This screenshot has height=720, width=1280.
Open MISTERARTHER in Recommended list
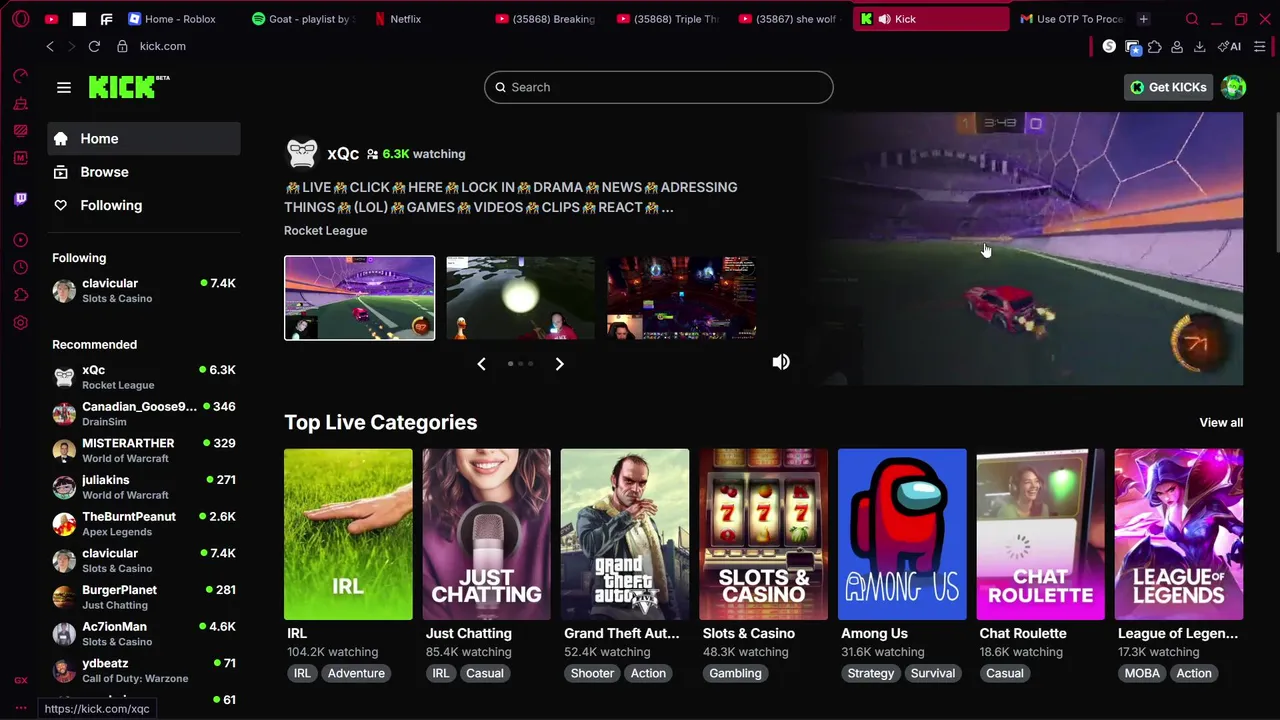pos(144,450)
